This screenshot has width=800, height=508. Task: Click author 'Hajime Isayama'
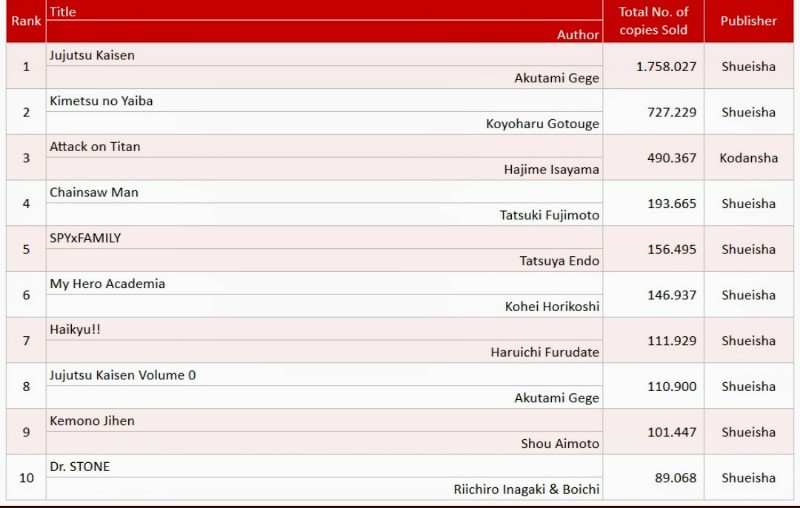pyautogui.click(x=552, y=170)
